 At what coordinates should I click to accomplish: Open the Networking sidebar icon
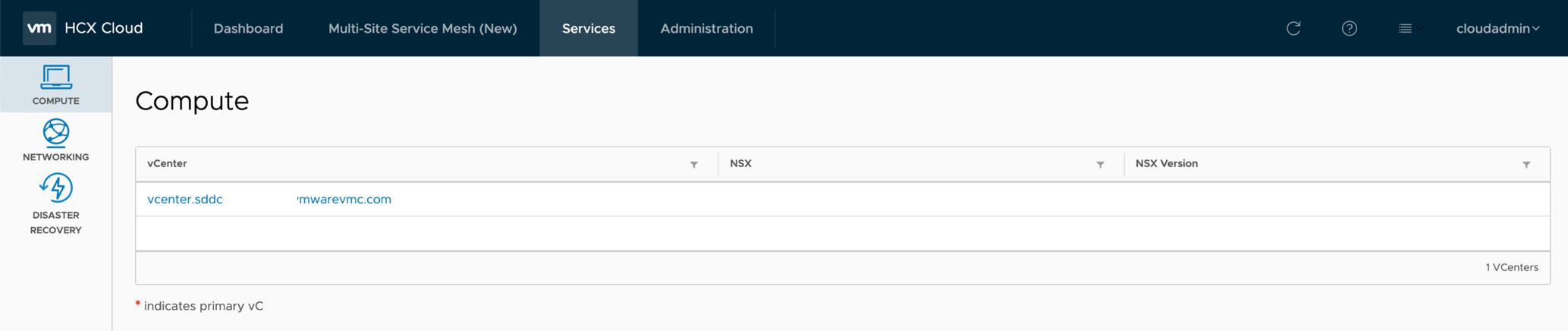(55, 140)
